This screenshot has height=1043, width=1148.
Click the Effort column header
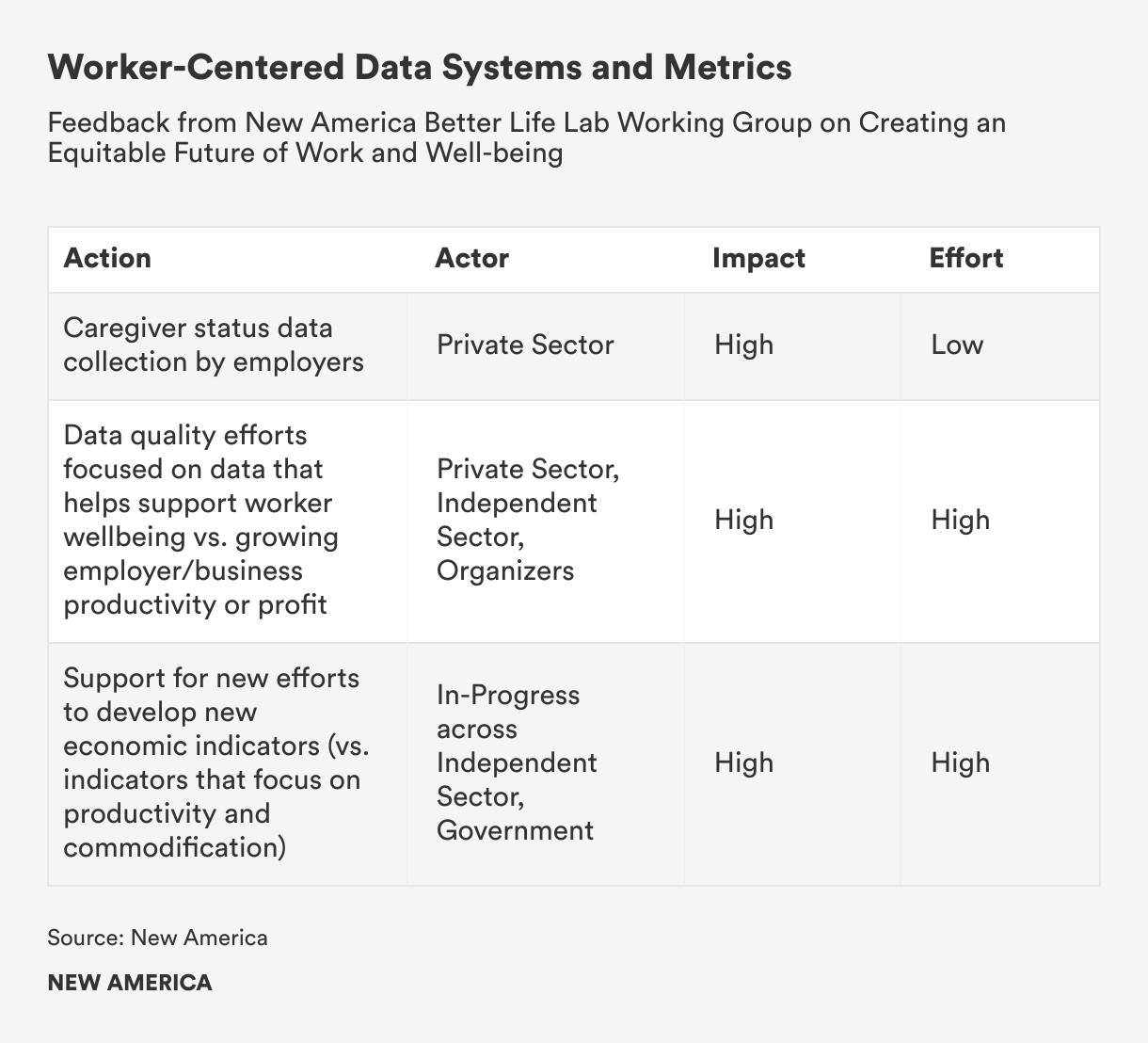tap(965, 258)
